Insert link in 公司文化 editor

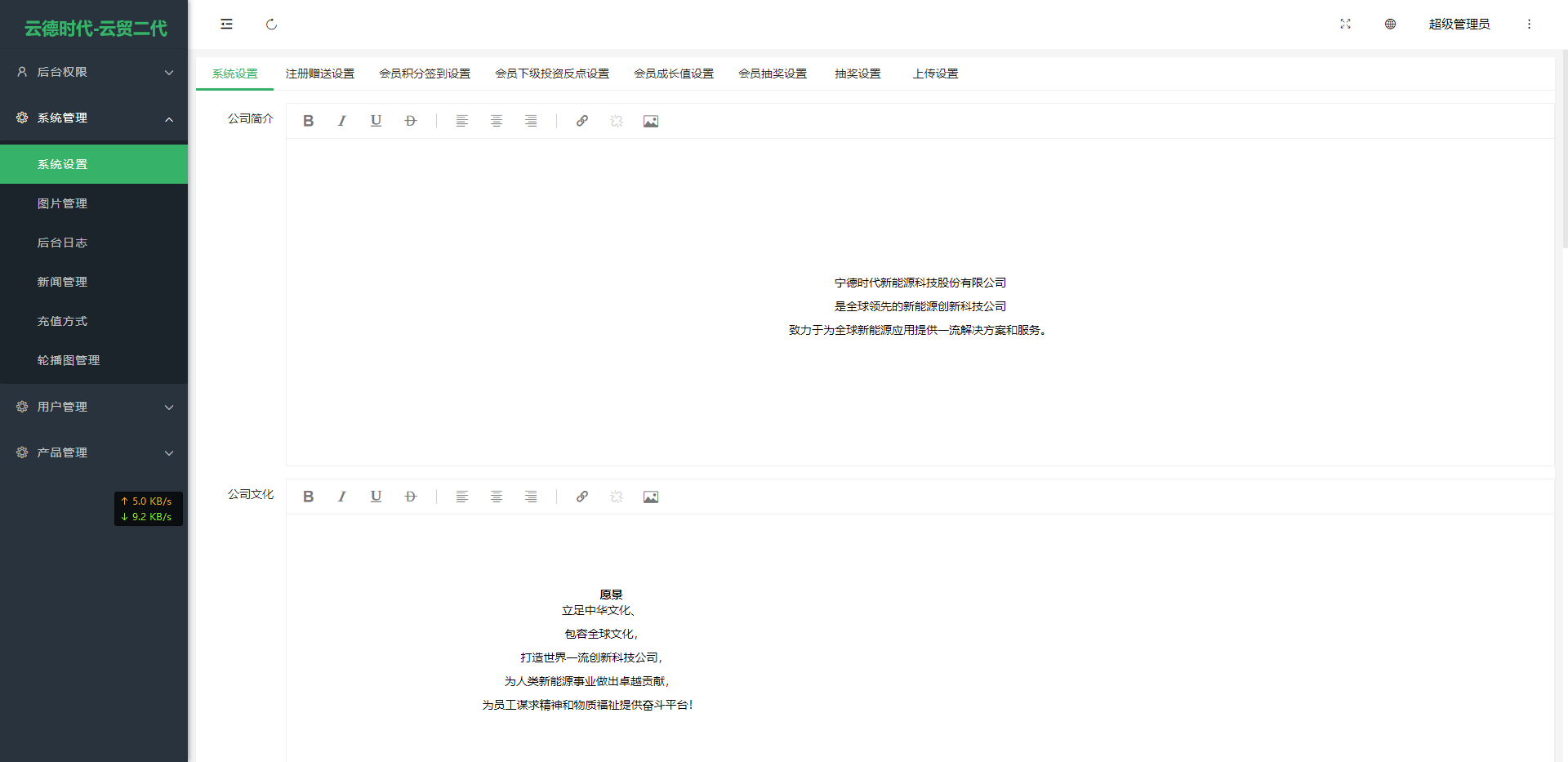582,497
